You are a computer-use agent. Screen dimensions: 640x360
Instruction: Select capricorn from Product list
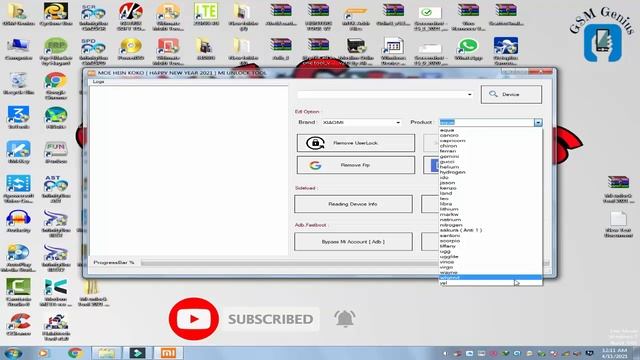[491, 140]
